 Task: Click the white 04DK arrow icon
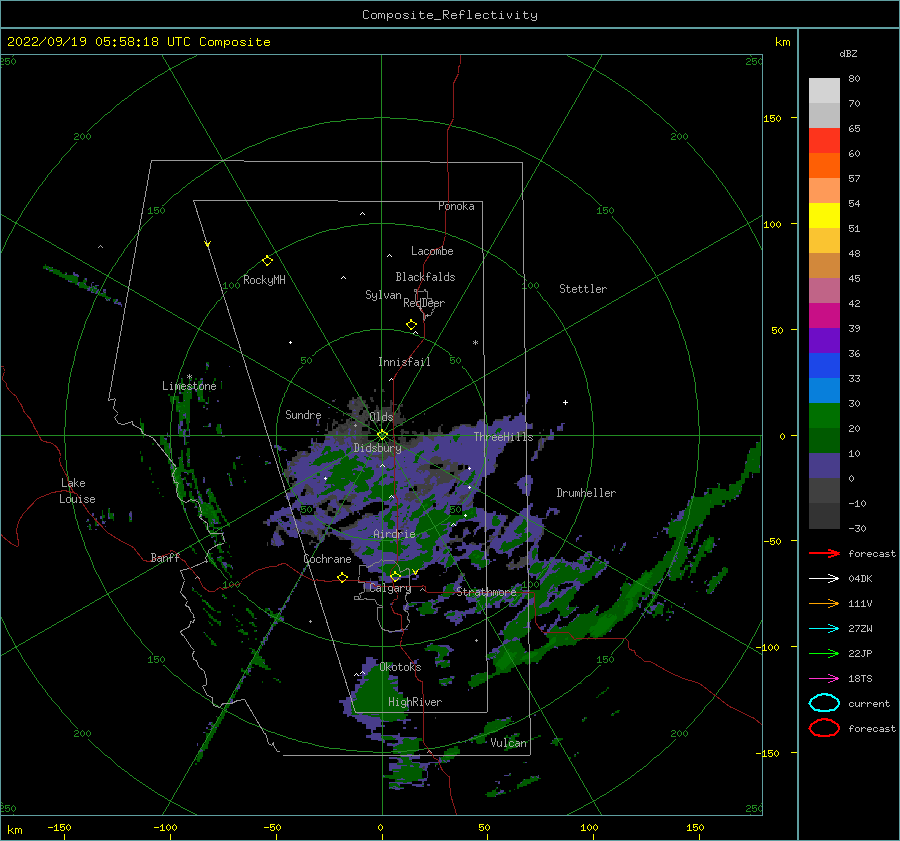click(x=824, y=578)
